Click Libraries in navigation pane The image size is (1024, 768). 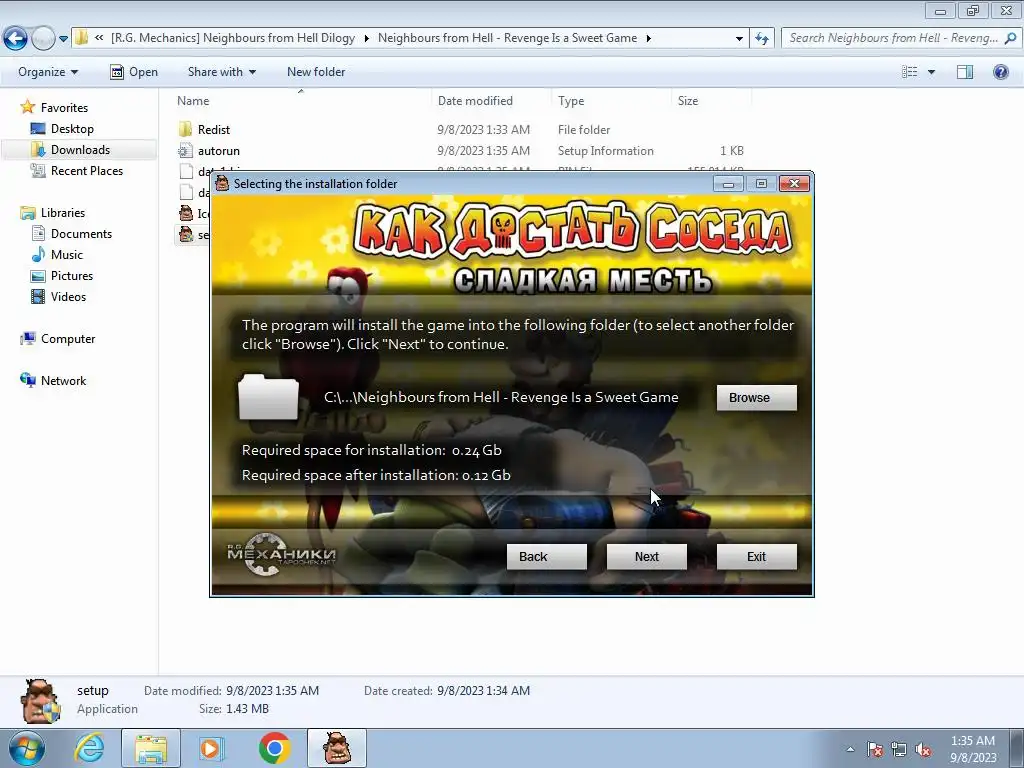point(63,213)
